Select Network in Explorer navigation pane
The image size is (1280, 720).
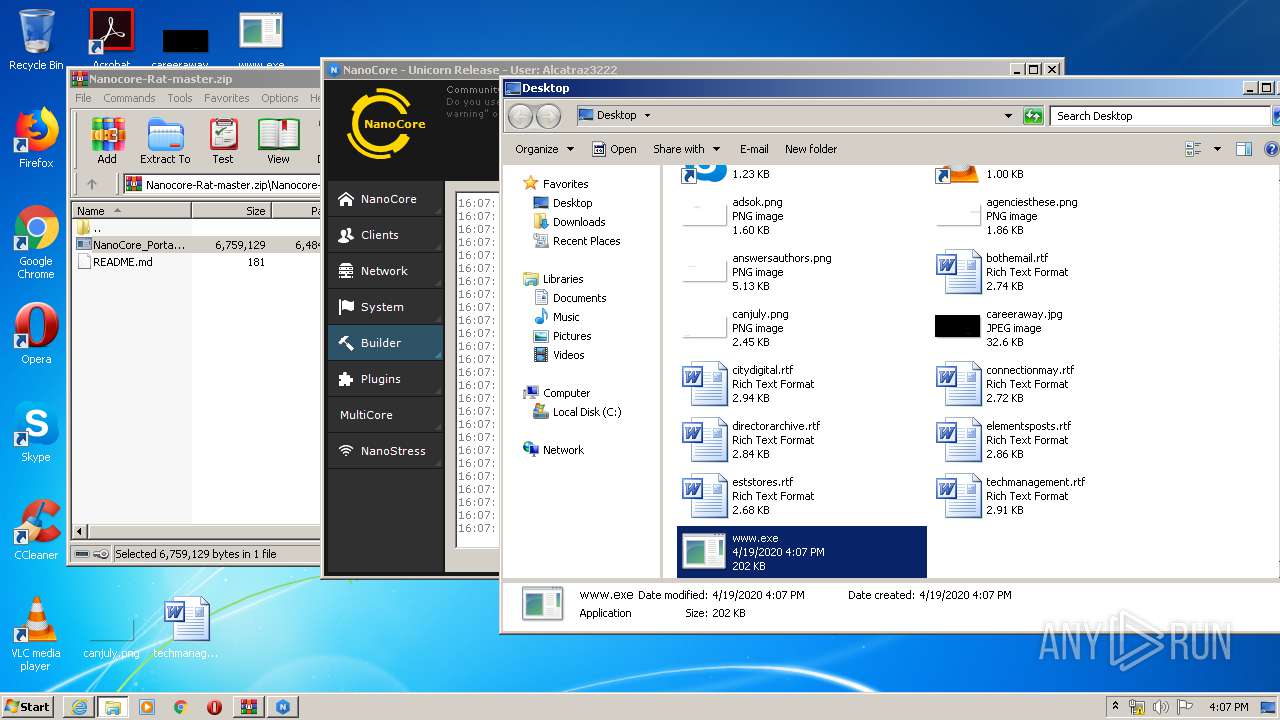[563, 450]
